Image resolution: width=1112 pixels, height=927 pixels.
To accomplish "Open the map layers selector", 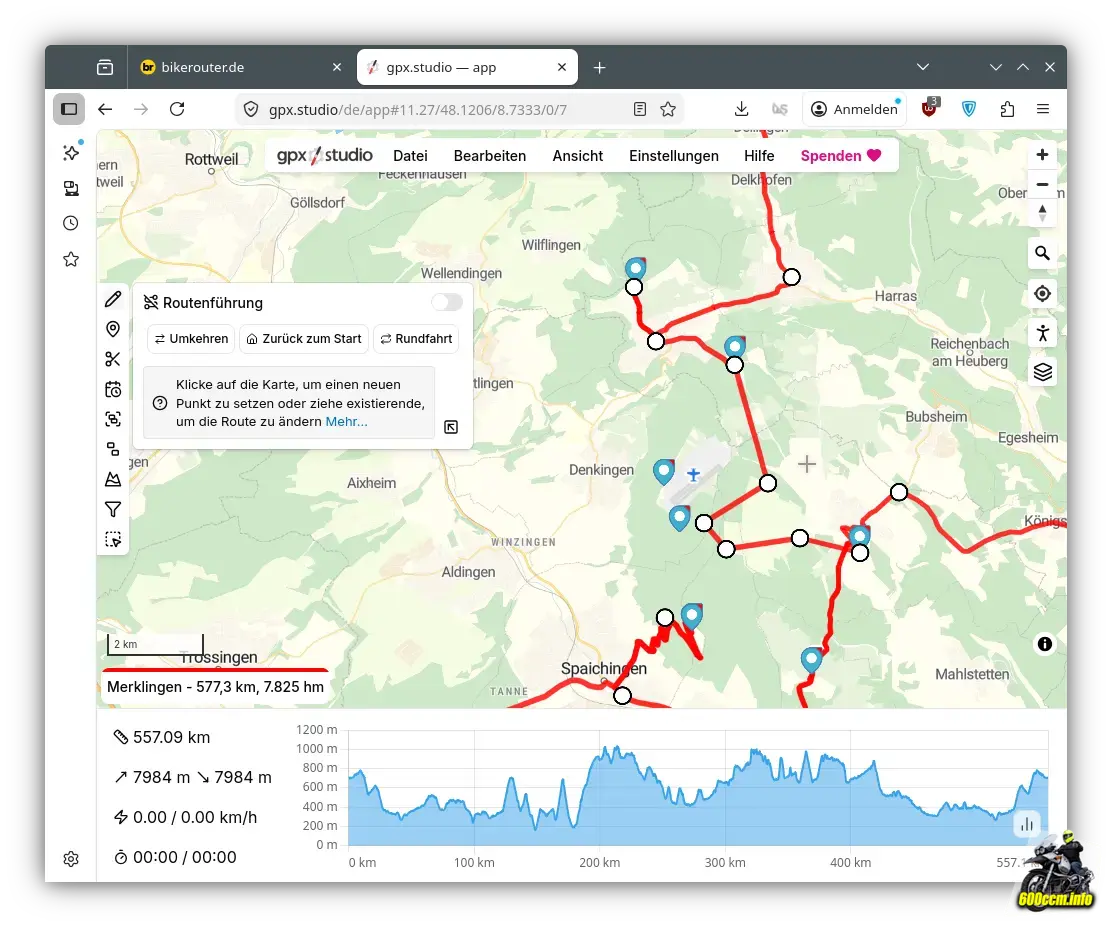I will coord(1042,372).
